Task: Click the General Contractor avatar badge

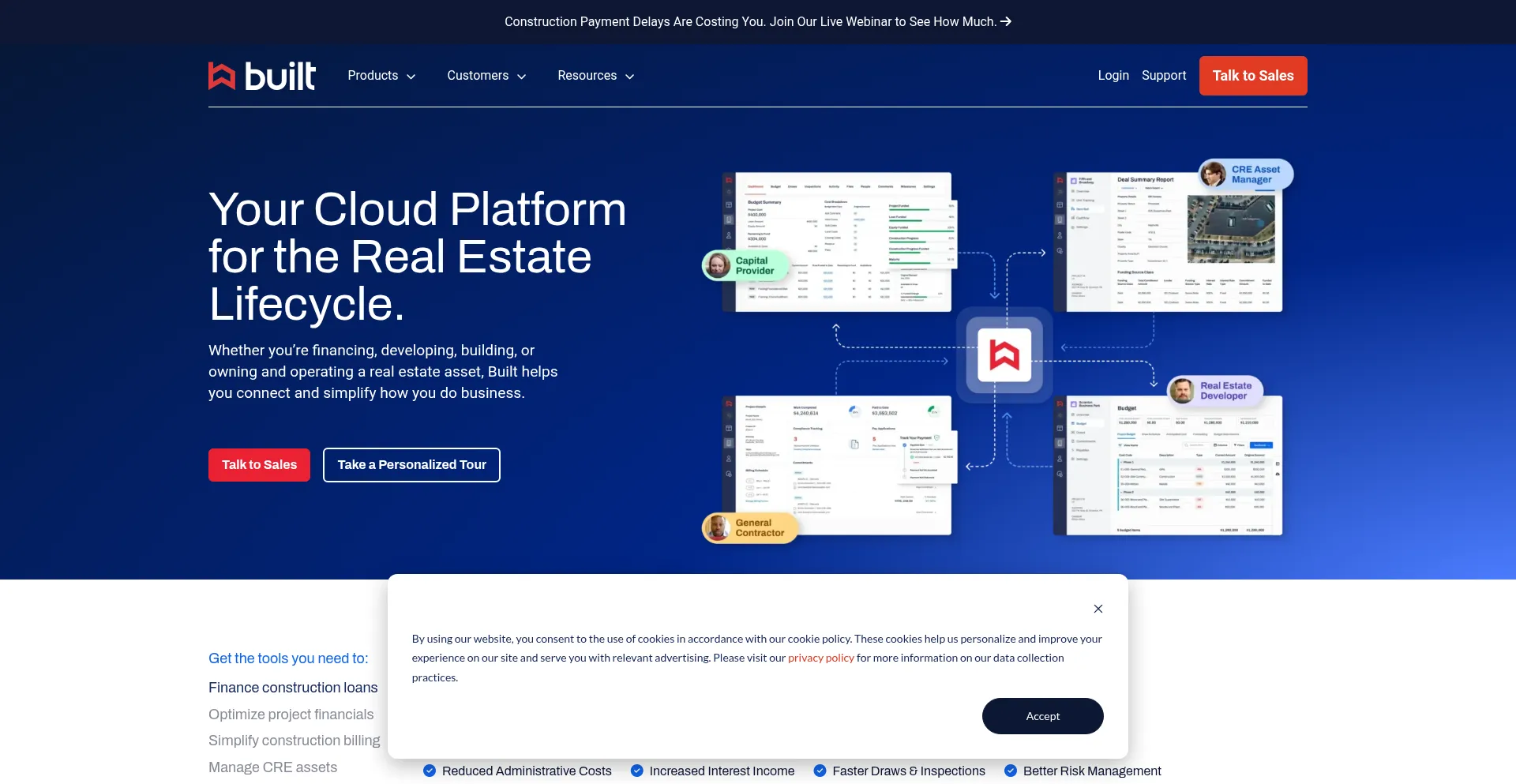Action: pyautogui.click(x=749, y=527)
